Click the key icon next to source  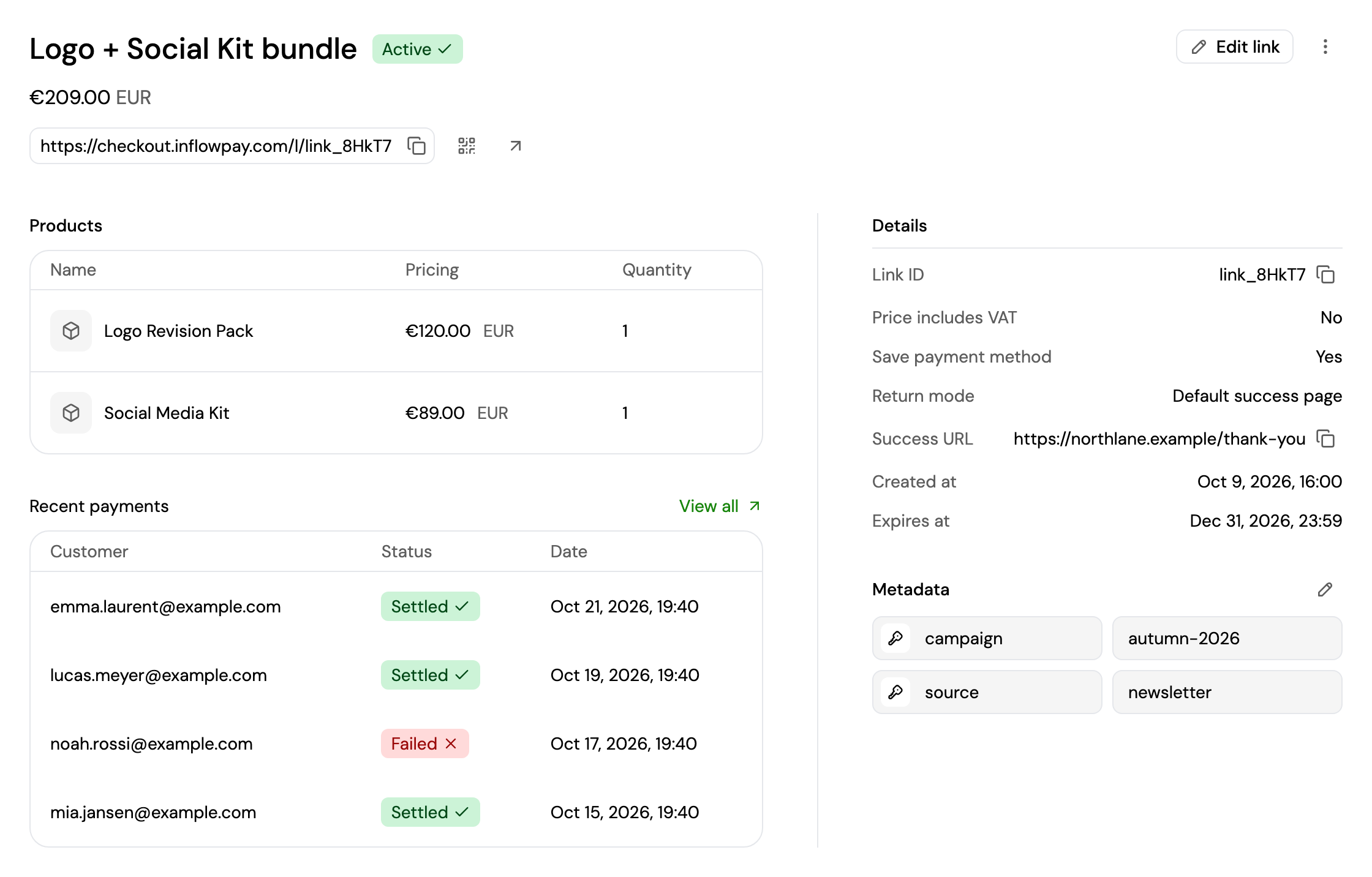[895, 692]
